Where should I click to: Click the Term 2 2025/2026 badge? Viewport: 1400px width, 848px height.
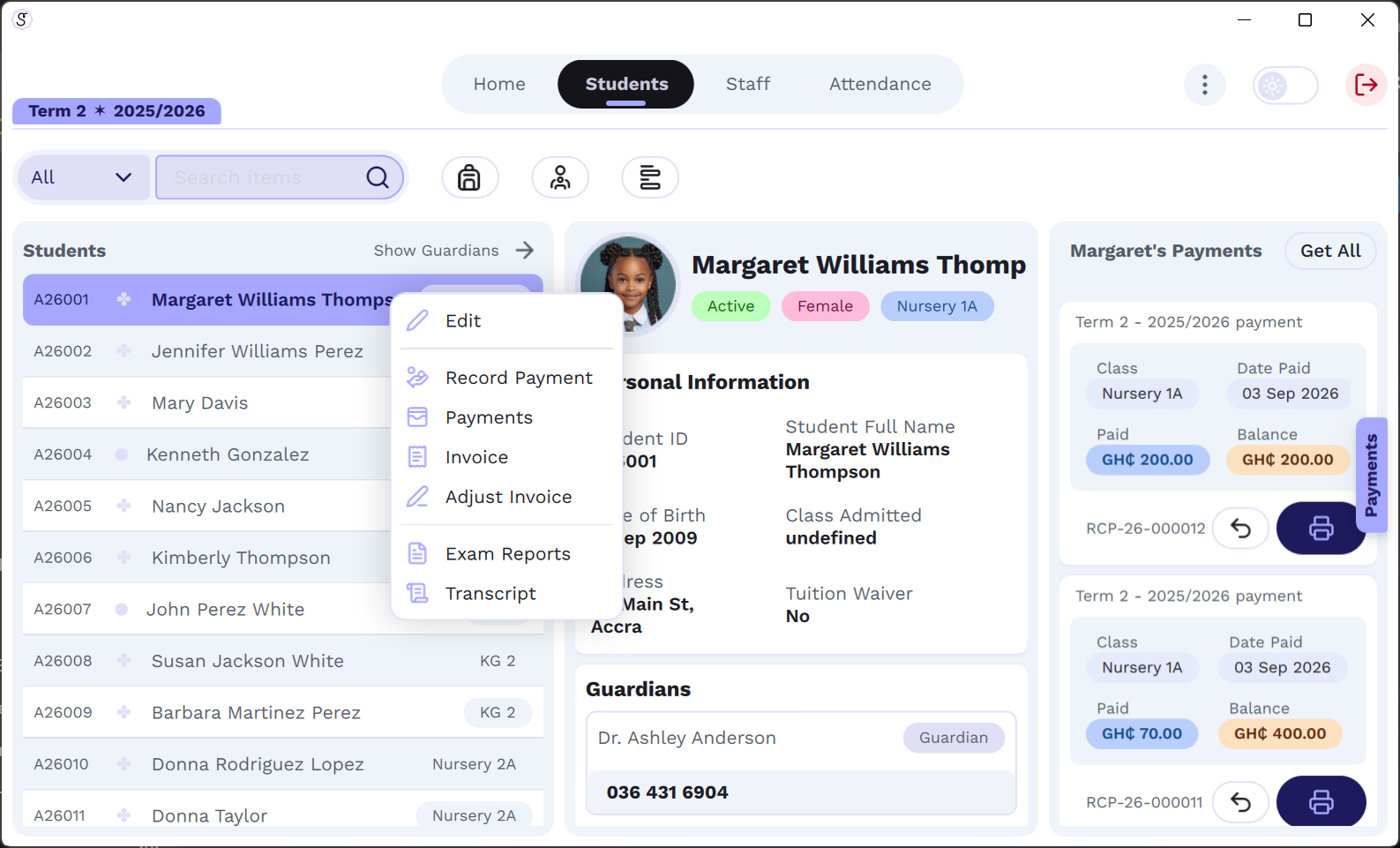pyautogui.click(x=116, y=111)
